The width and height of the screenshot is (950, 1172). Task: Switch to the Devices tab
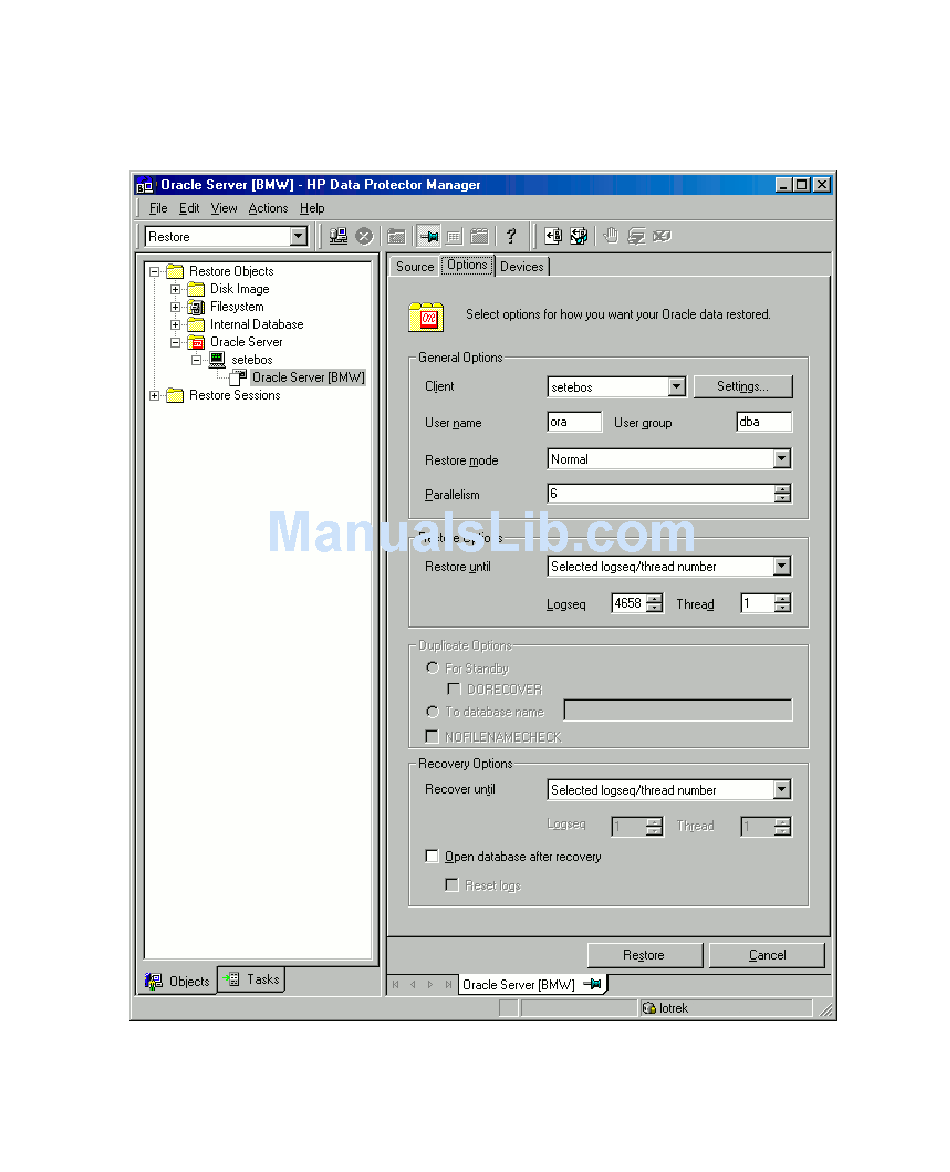tap(522, 266)
